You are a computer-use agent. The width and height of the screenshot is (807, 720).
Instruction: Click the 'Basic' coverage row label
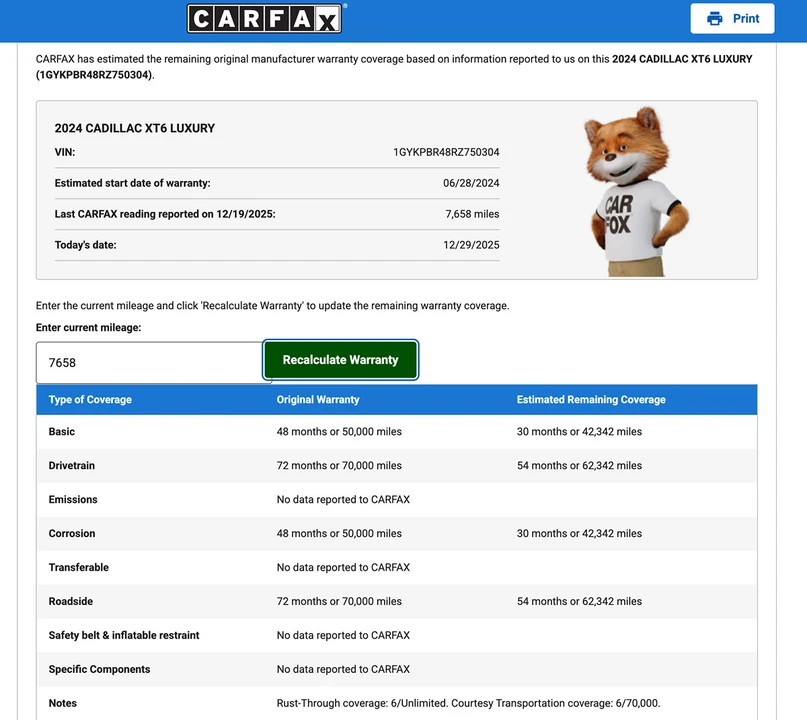pyautogui.click(x=62, y=432)
